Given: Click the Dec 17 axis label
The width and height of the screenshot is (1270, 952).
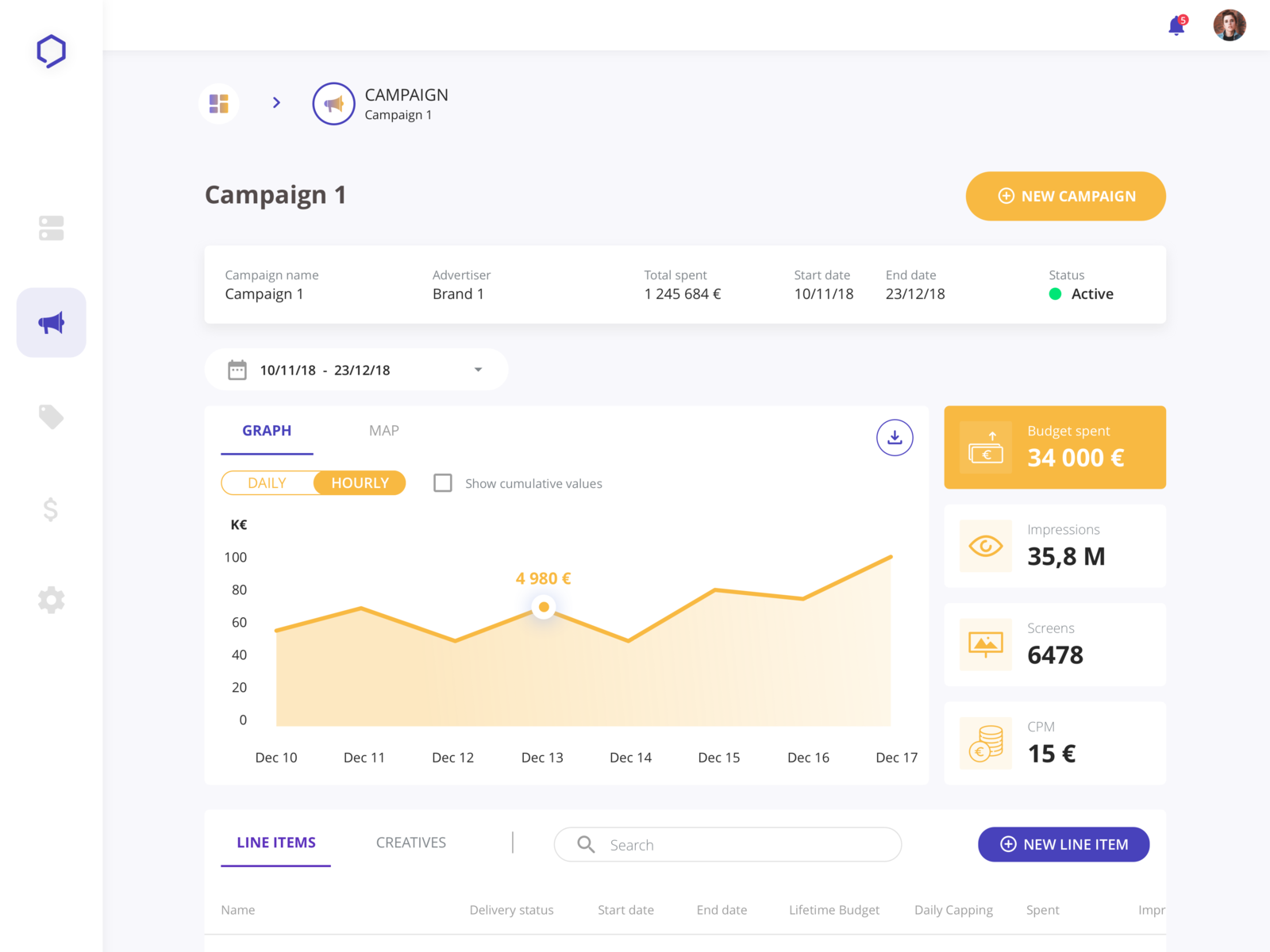Looking at the screenshot, I should click(897, 758).
